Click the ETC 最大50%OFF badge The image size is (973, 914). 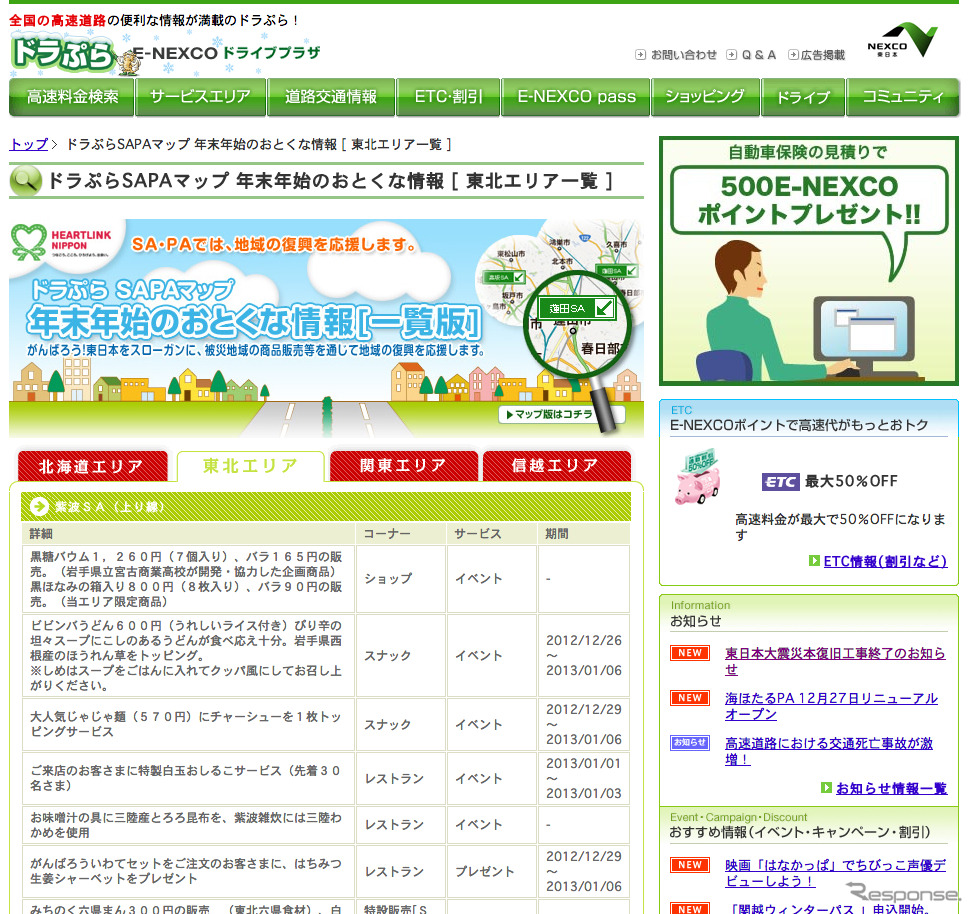coord(829,481)
